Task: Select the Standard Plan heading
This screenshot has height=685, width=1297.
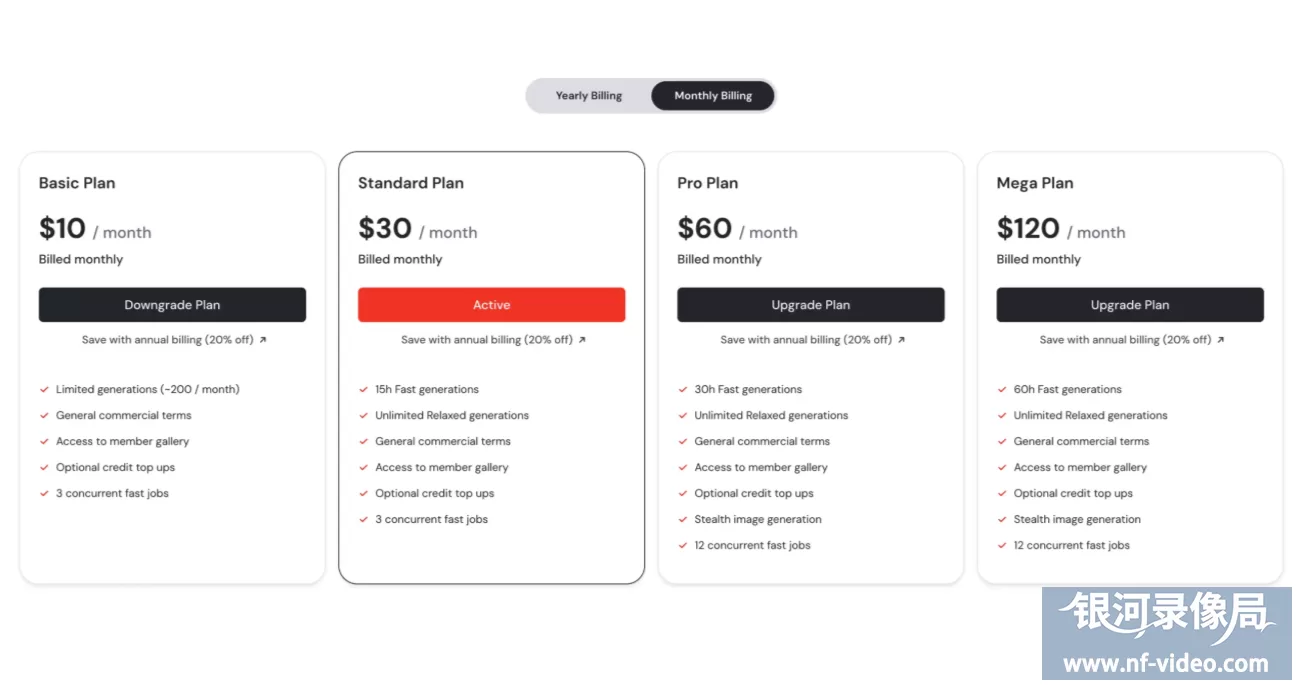Action: pos(410,183)
